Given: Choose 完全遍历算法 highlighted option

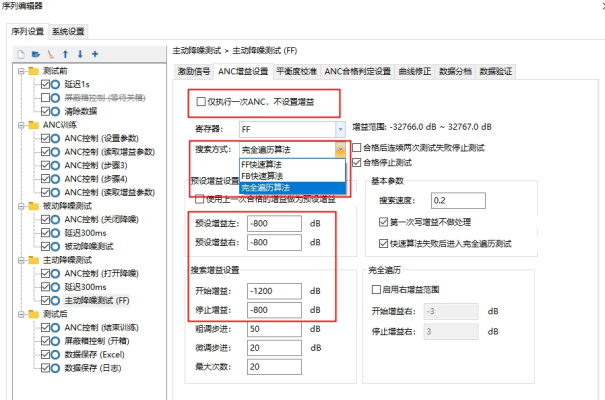Looking at the screenshot, I should pos(292,188).
